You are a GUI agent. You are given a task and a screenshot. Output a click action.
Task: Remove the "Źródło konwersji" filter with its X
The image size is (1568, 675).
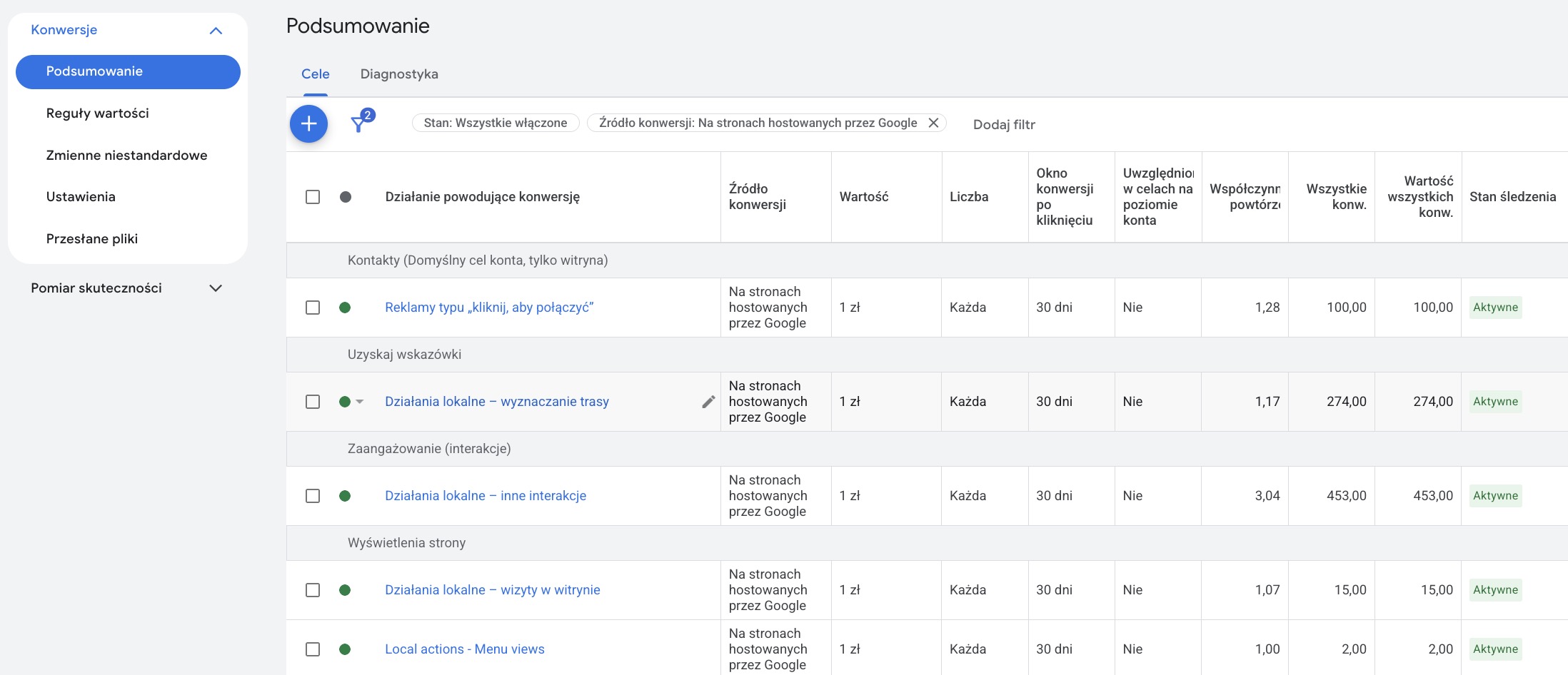(x=933, y=123)
